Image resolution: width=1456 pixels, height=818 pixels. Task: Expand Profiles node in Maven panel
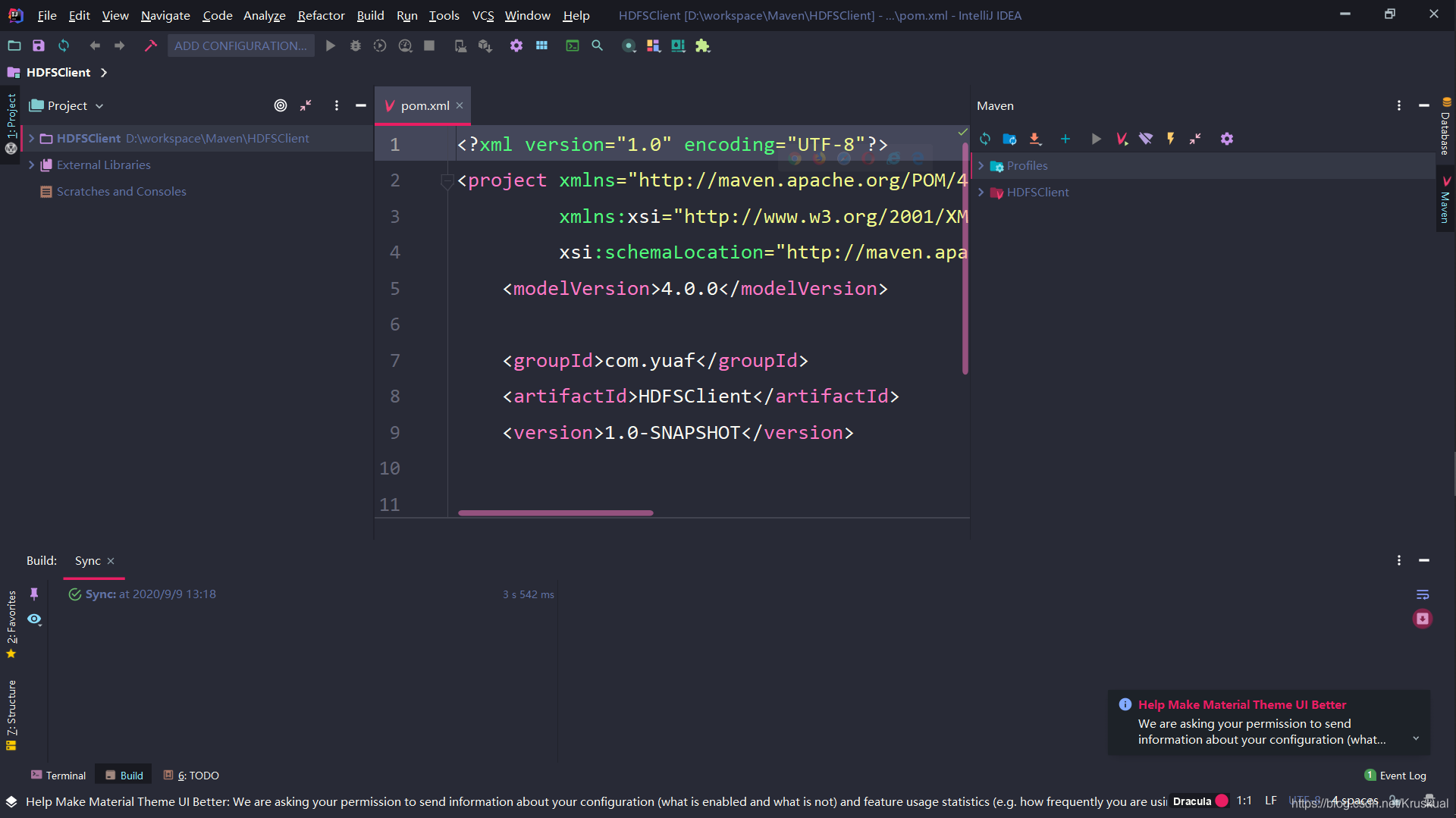(981, 165)
